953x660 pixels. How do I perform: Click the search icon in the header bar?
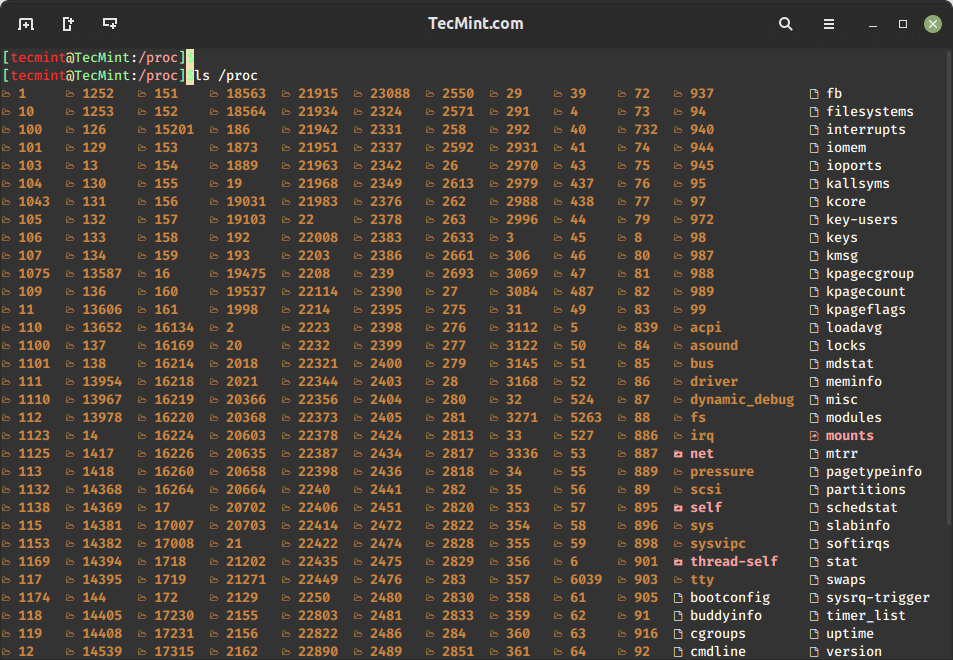(x=785, y=23)
